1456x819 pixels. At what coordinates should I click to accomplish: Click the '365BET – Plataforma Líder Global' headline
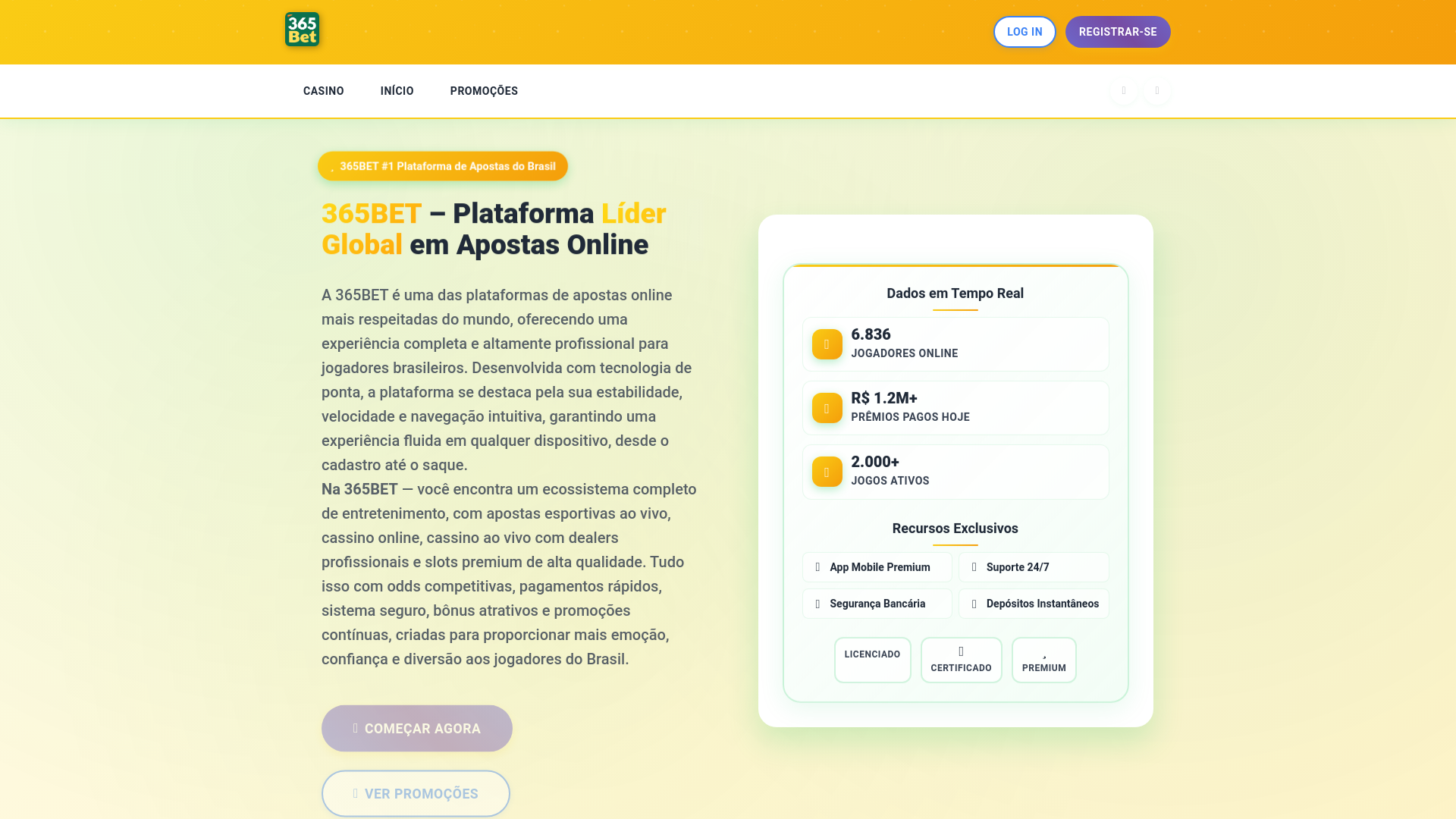[494, 229]
